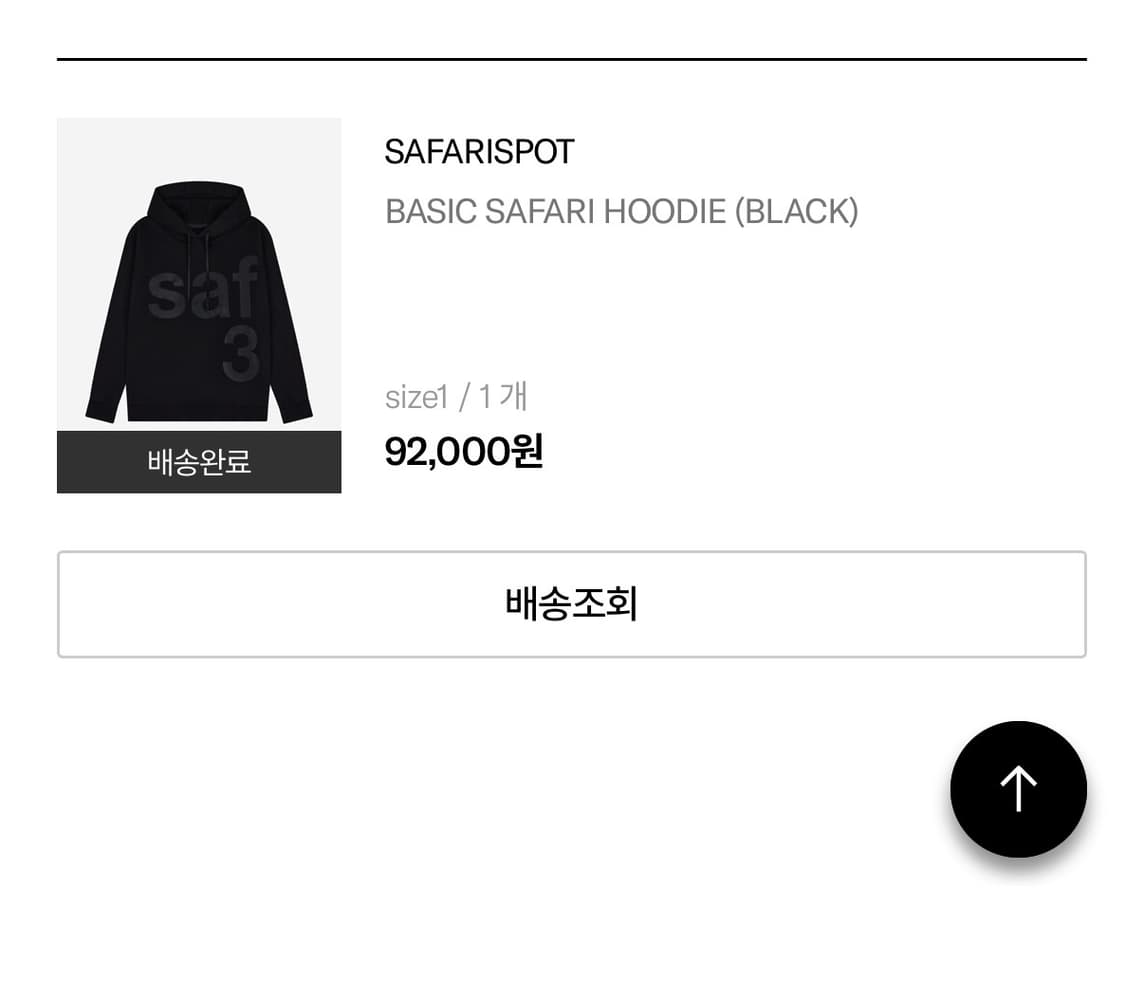Viewport: 1125px width, 983px height.
Task: Click the 'saf' print on hoodie image
Action: pos(203,288)
